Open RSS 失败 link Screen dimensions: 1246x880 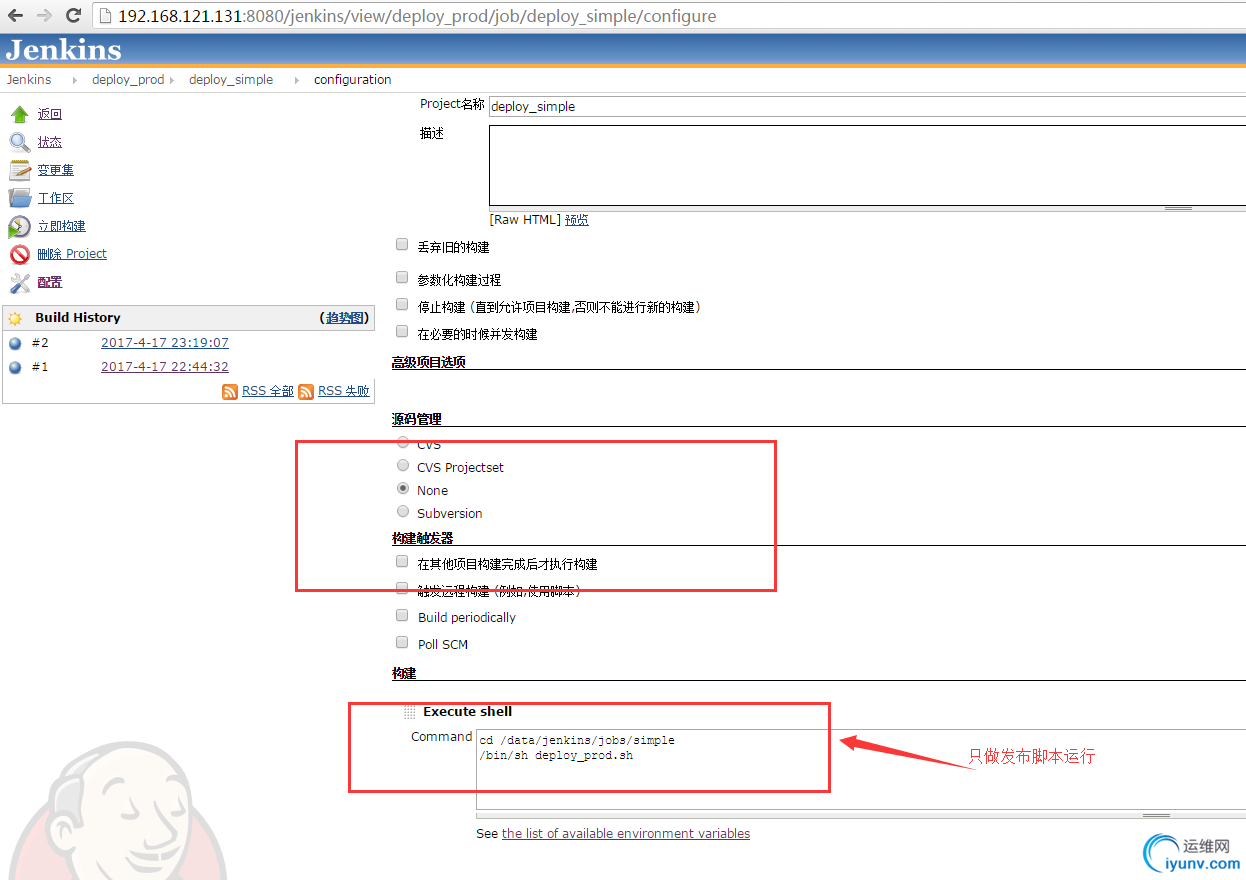click(344, 391)
